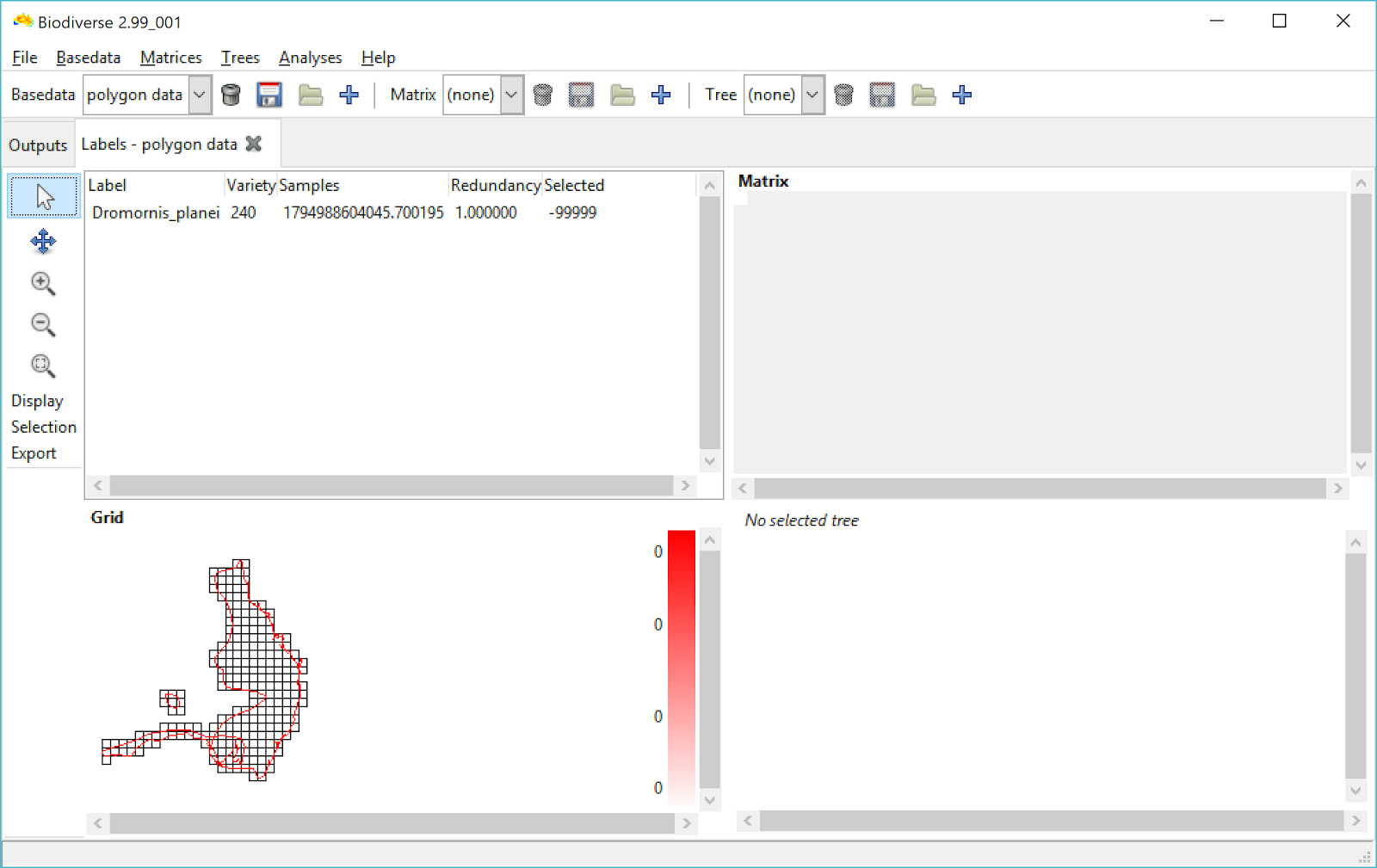The image size is (1377, 868).
Task: Open an existing basedata file
Action: 310,95
